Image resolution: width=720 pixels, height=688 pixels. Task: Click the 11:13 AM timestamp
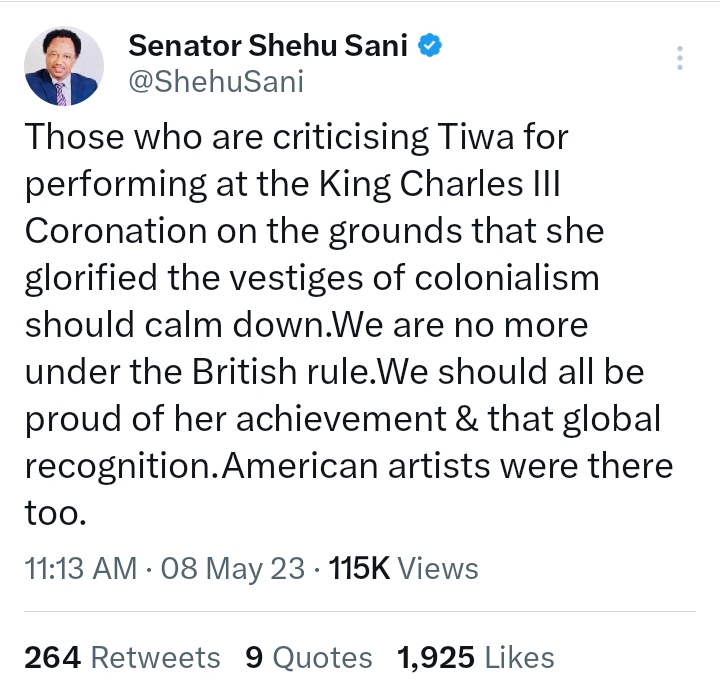79,568
